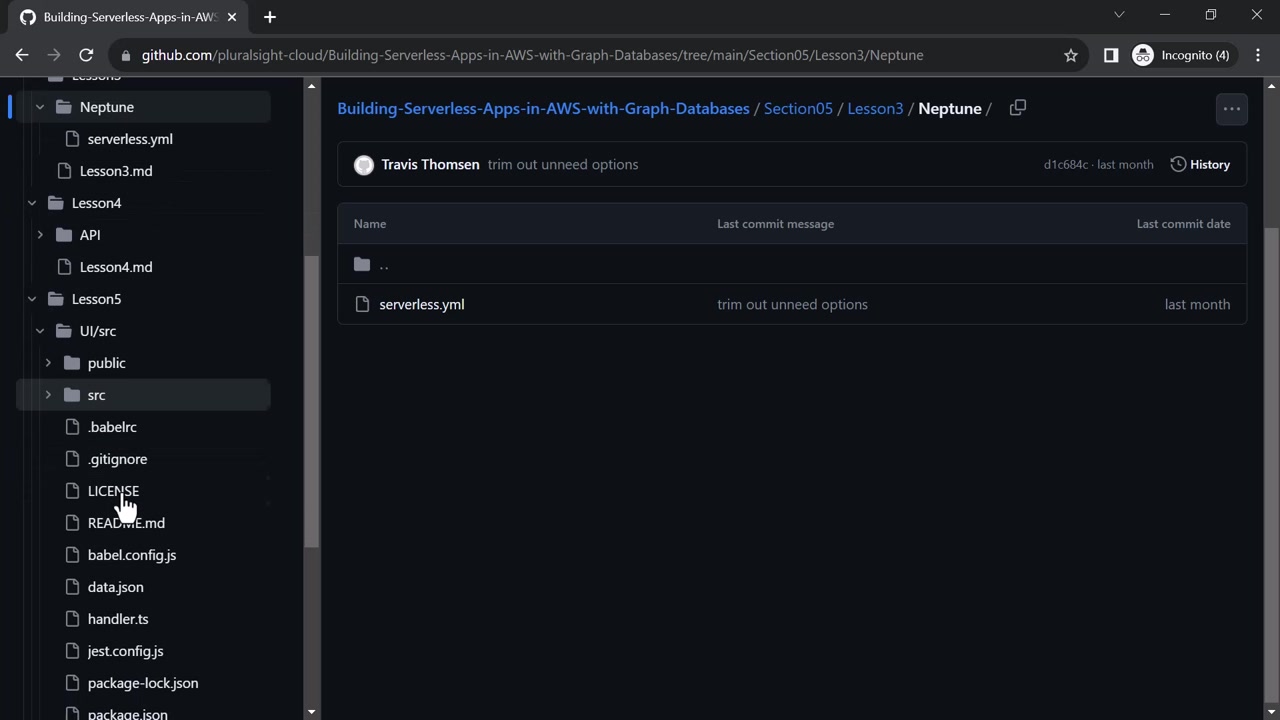1280x720 pixels.
Task: Navigate to Lesson3 breadcrumb
Action: [875, 108]
